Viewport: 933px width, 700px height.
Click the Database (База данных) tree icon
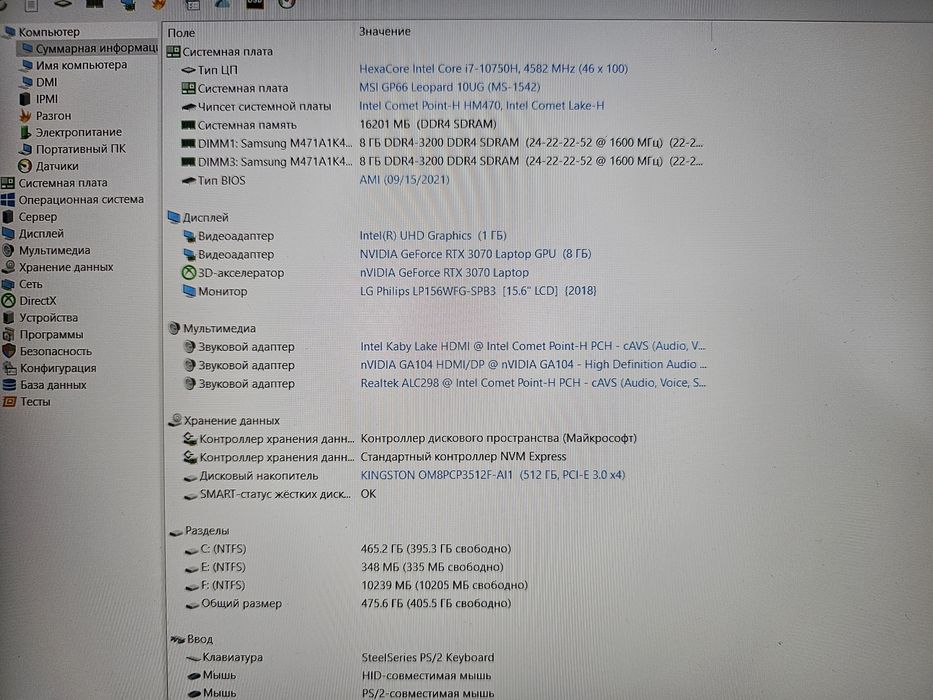tap(10, 385)
